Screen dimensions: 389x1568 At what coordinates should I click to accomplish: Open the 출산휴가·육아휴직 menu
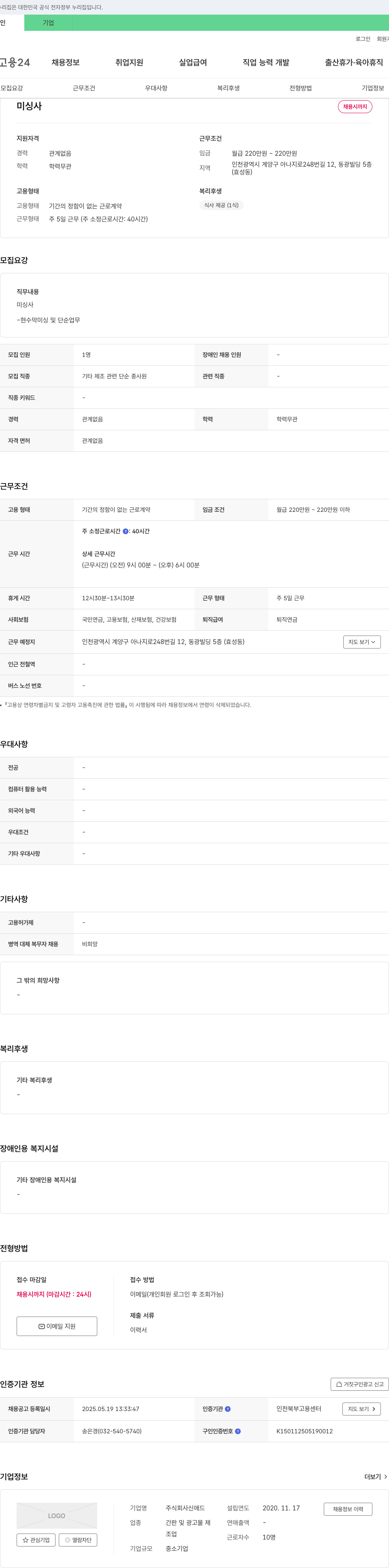354,63
